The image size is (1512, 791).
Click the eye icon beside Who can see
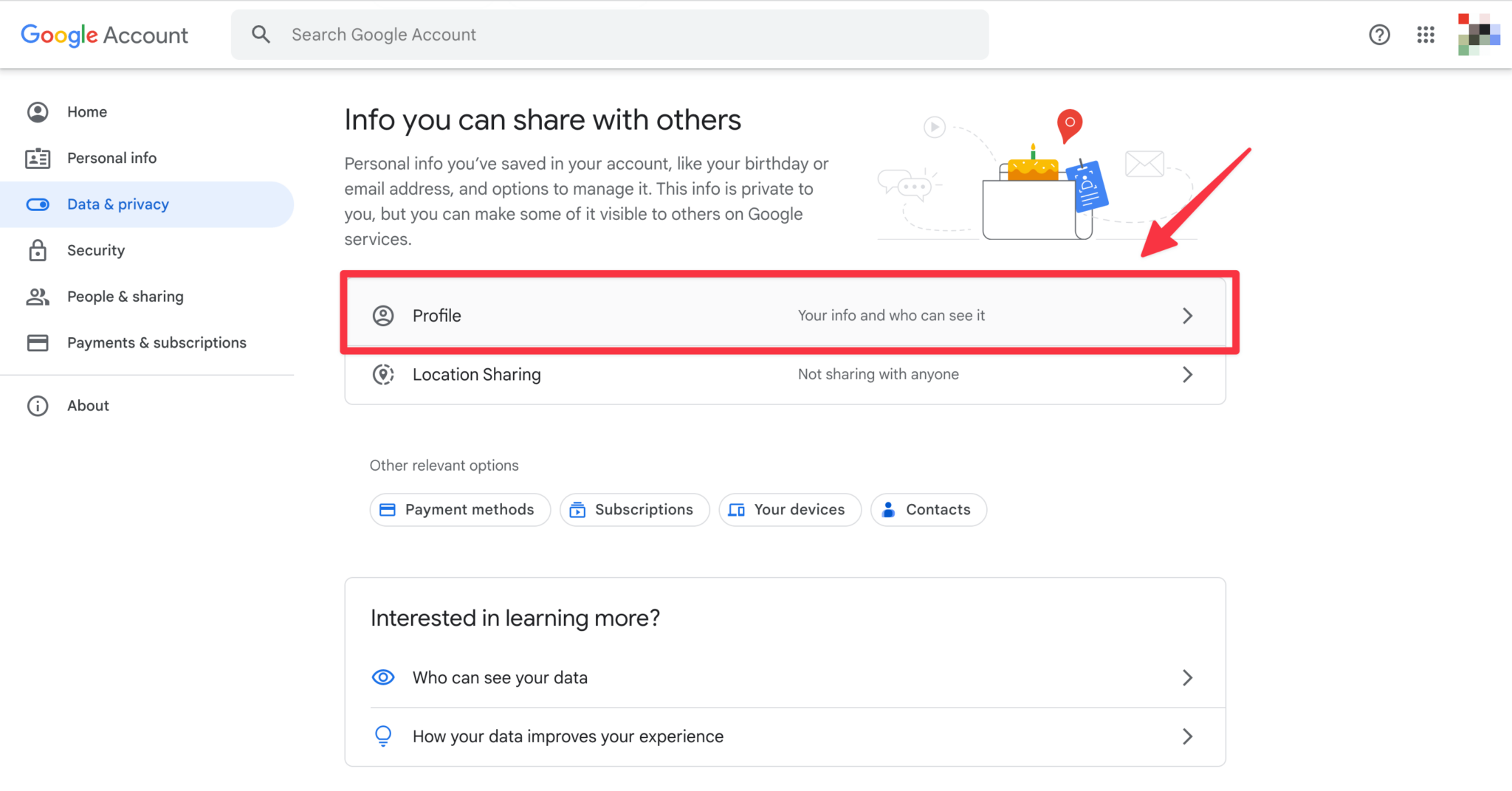(383, 677)
